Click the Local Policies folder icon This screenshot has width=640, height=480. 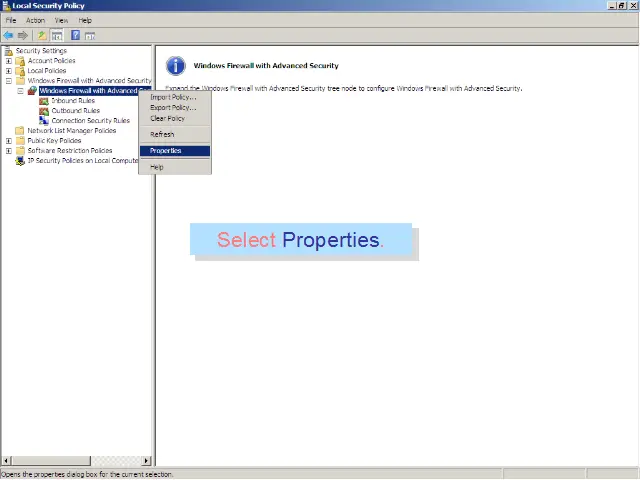[20, 71]
